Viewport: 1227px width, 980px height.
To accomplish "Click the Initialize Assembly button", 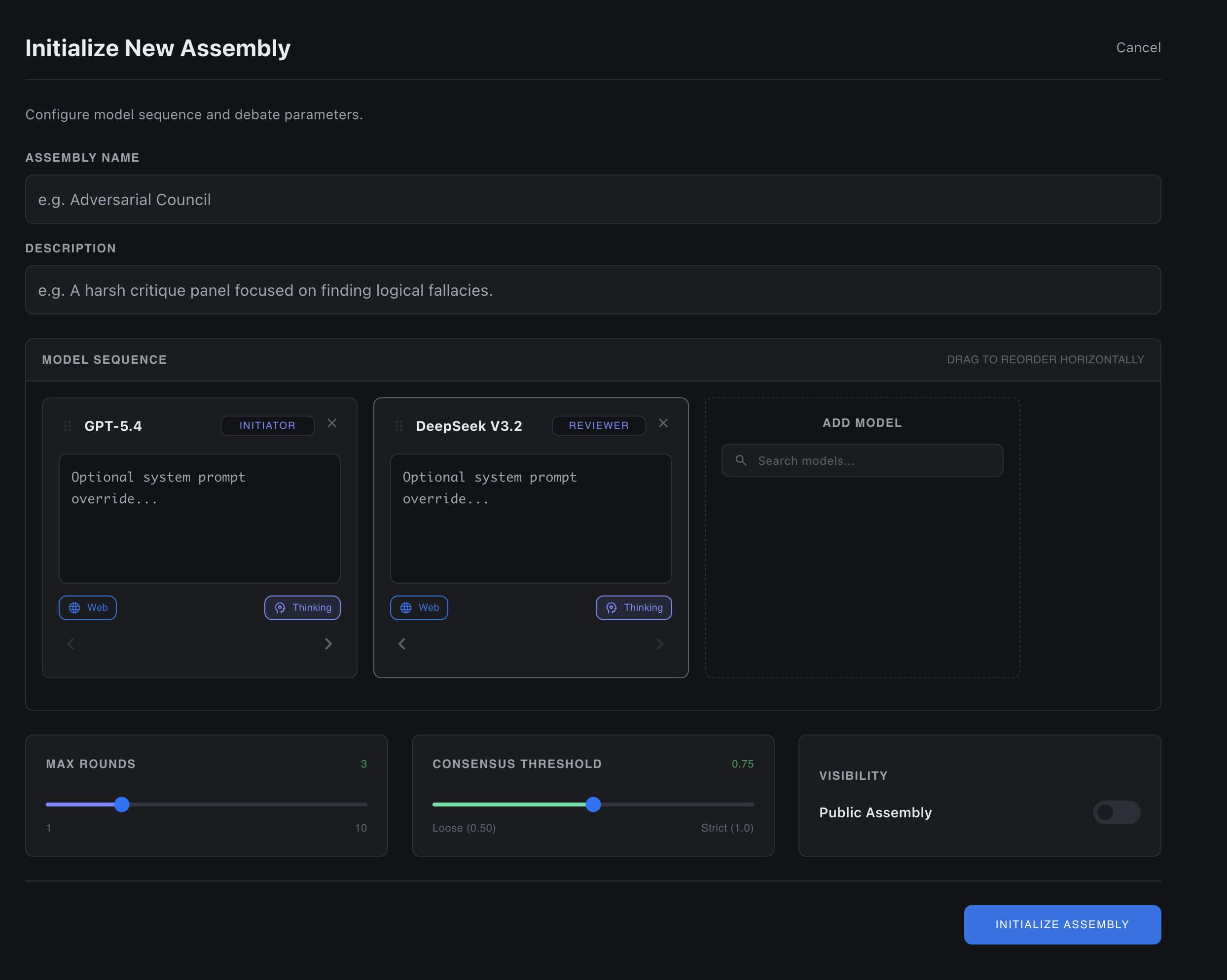I will 1062,924.
